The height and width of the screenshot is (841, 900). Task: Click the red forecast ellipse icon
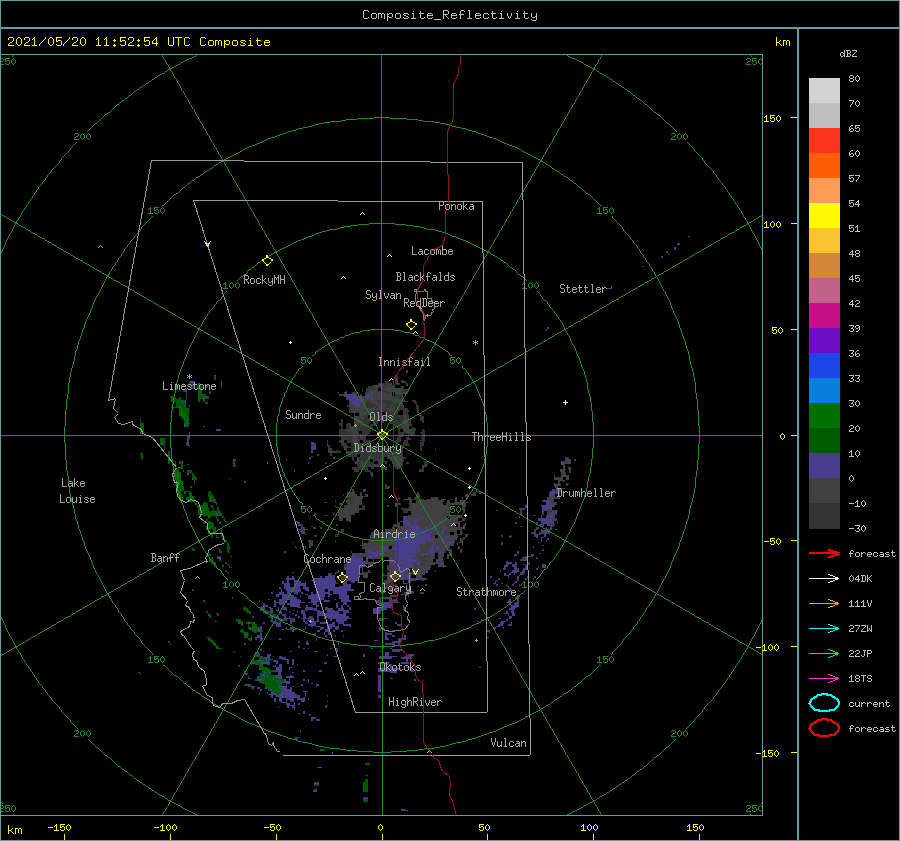click(x=824, y=728)
